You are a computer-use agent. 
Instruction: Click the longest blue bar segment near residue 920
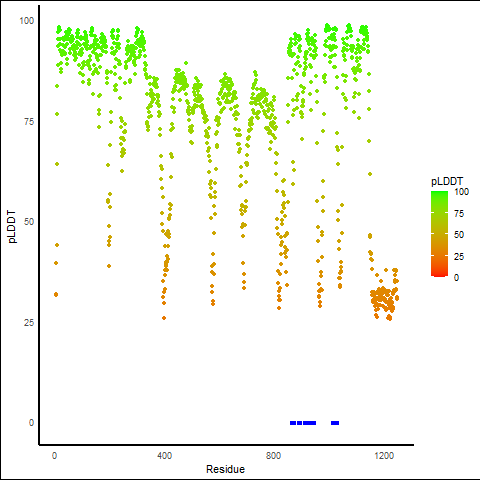pos(309,423)
